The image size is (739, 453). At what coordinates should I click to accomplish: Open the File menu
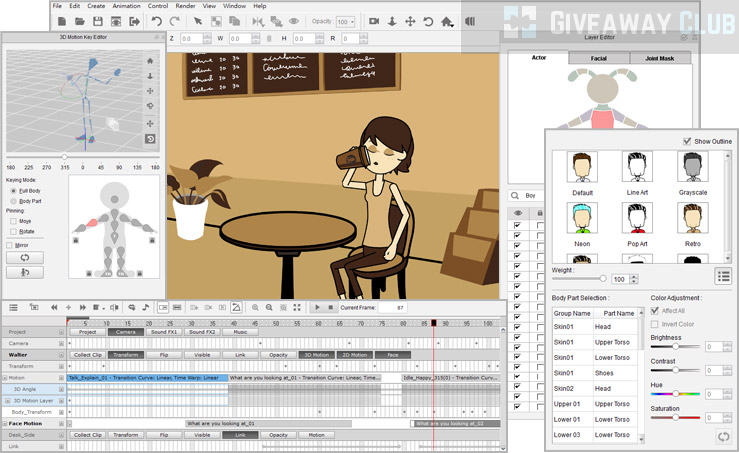57,6
